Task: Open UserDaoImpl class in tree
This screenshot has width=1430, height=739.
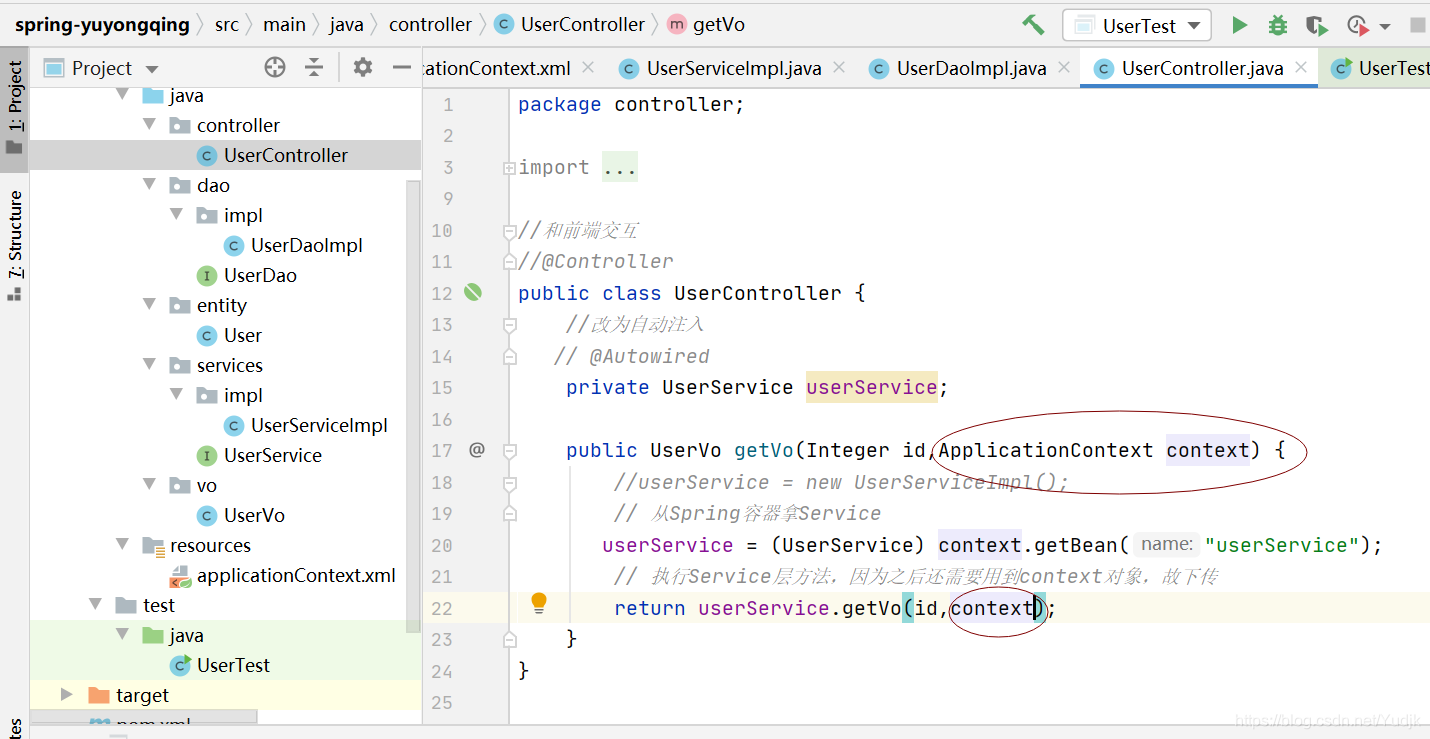Action: click(x=306, y=245)
